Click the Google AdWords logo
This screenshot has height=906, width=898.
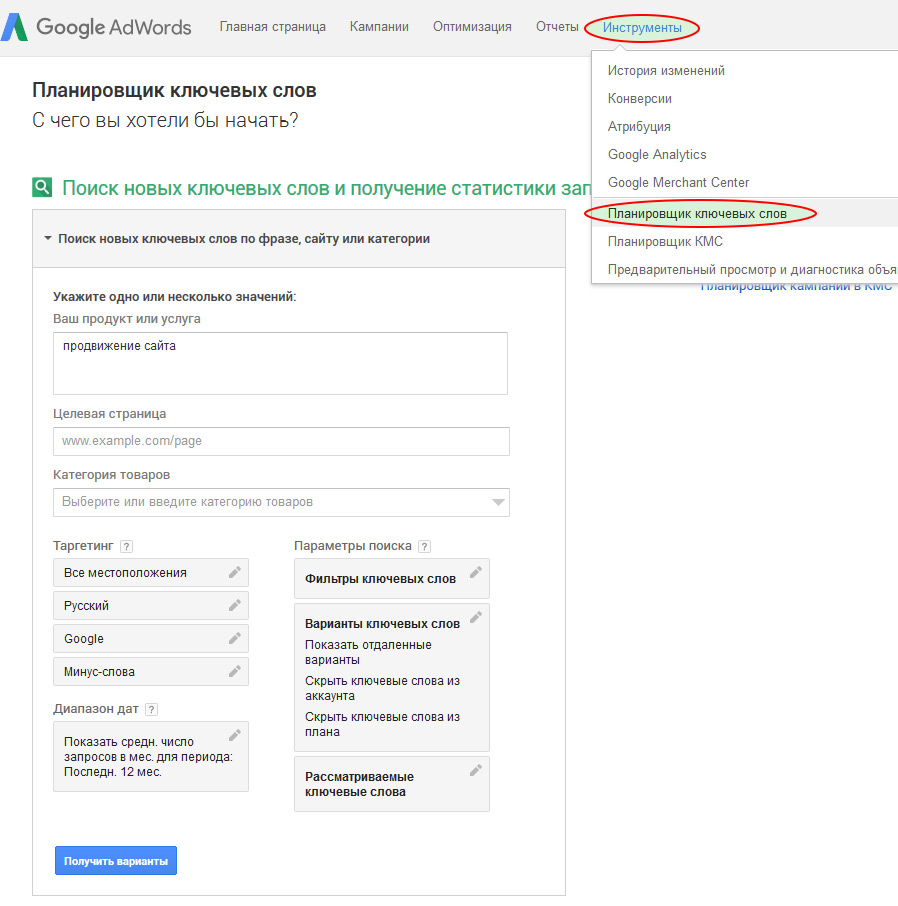click(96, 27)
